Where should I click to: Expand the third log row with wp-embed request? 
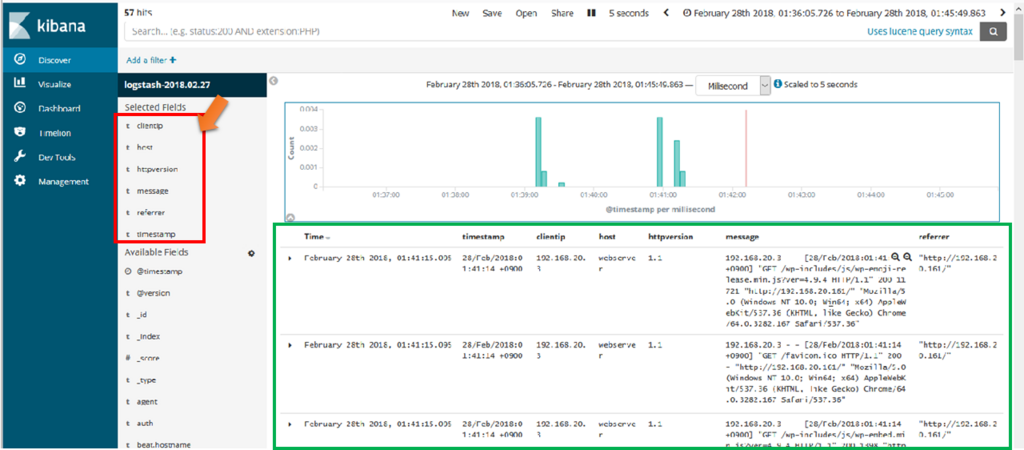pos(290,427)
